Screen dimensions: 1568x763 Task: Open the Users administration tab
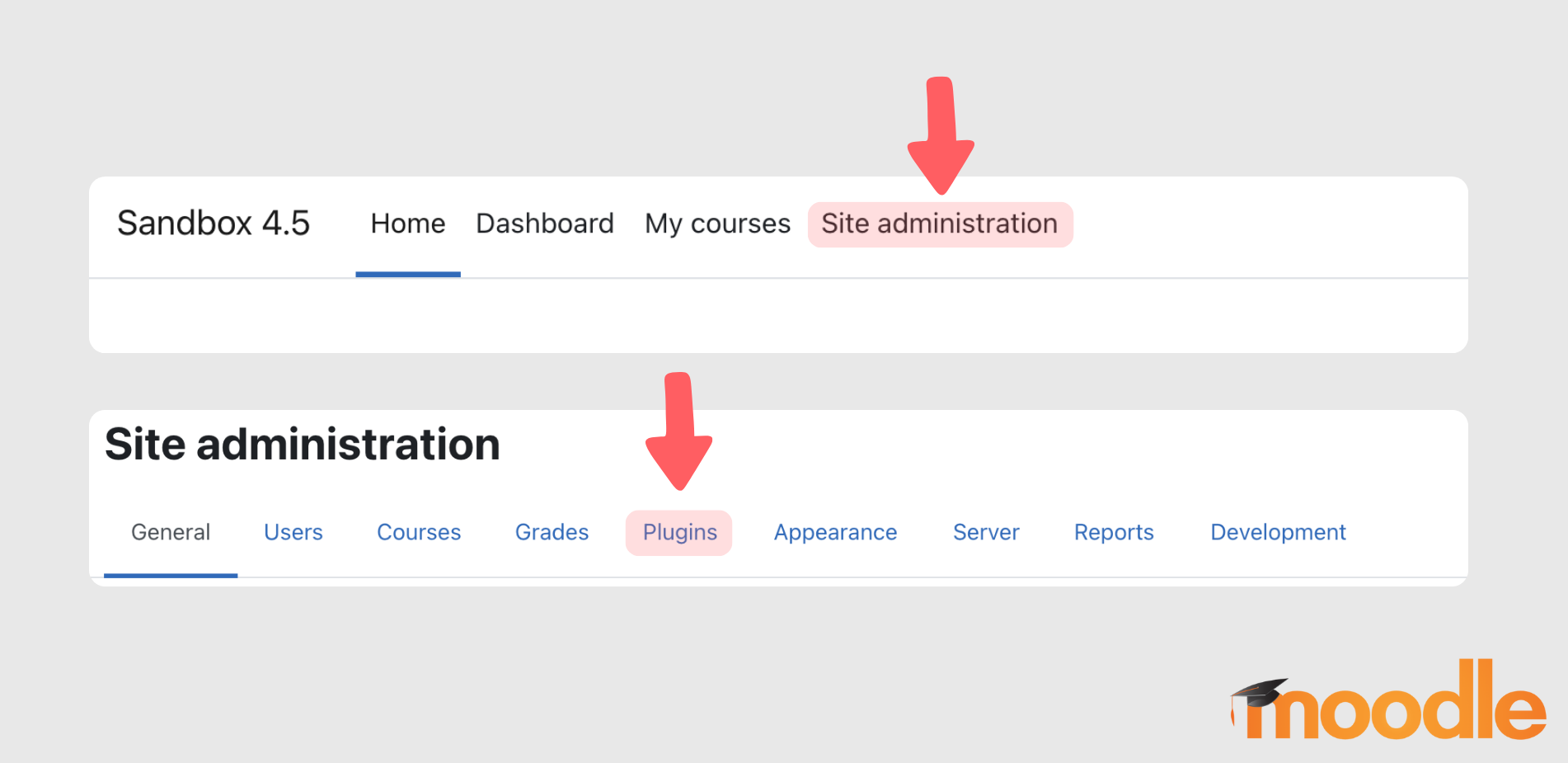pyautogui.click(x=293, y=533)
